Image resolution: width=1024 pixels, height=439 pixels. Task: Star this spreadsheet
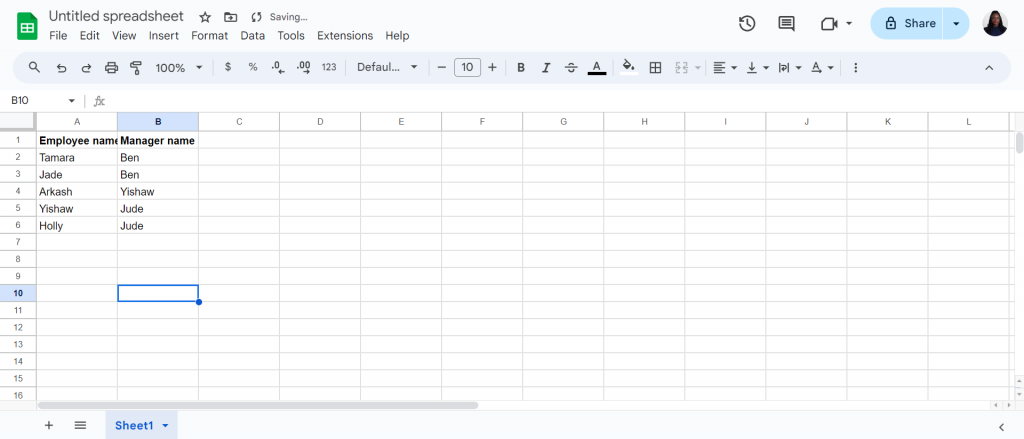205,17
